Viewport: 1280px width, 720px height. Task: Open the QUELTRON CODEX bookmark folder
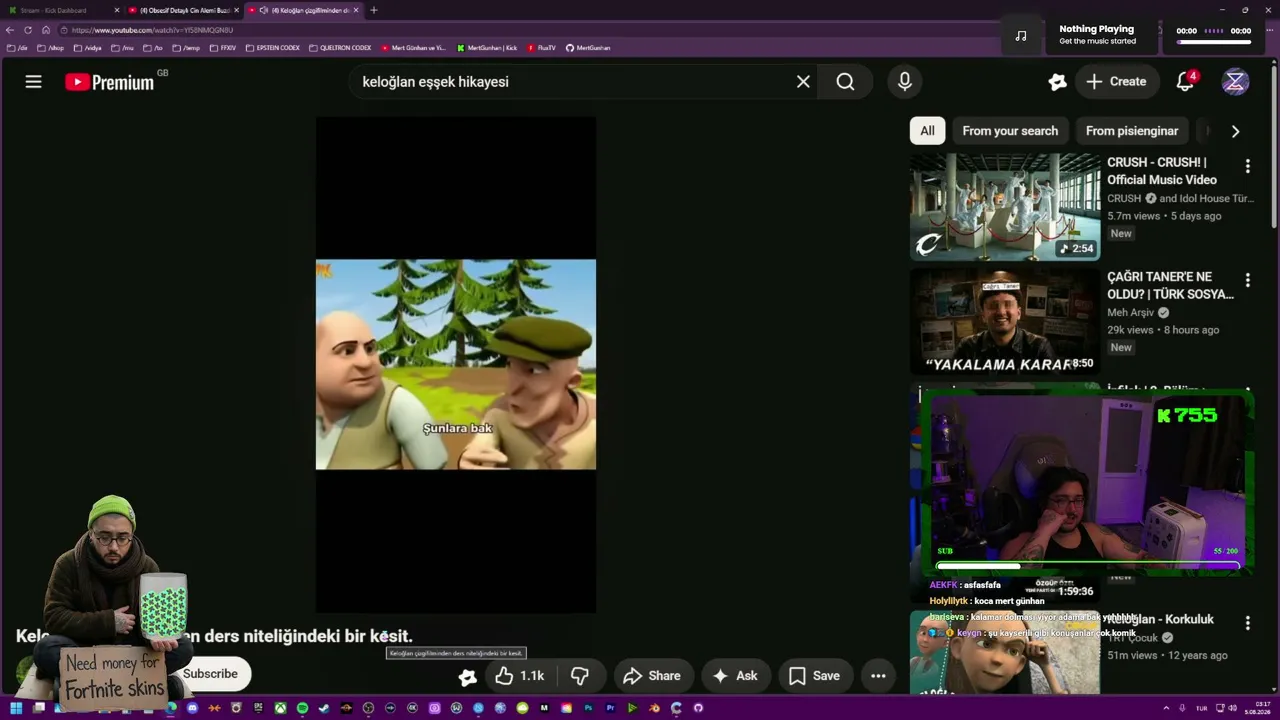340,48
